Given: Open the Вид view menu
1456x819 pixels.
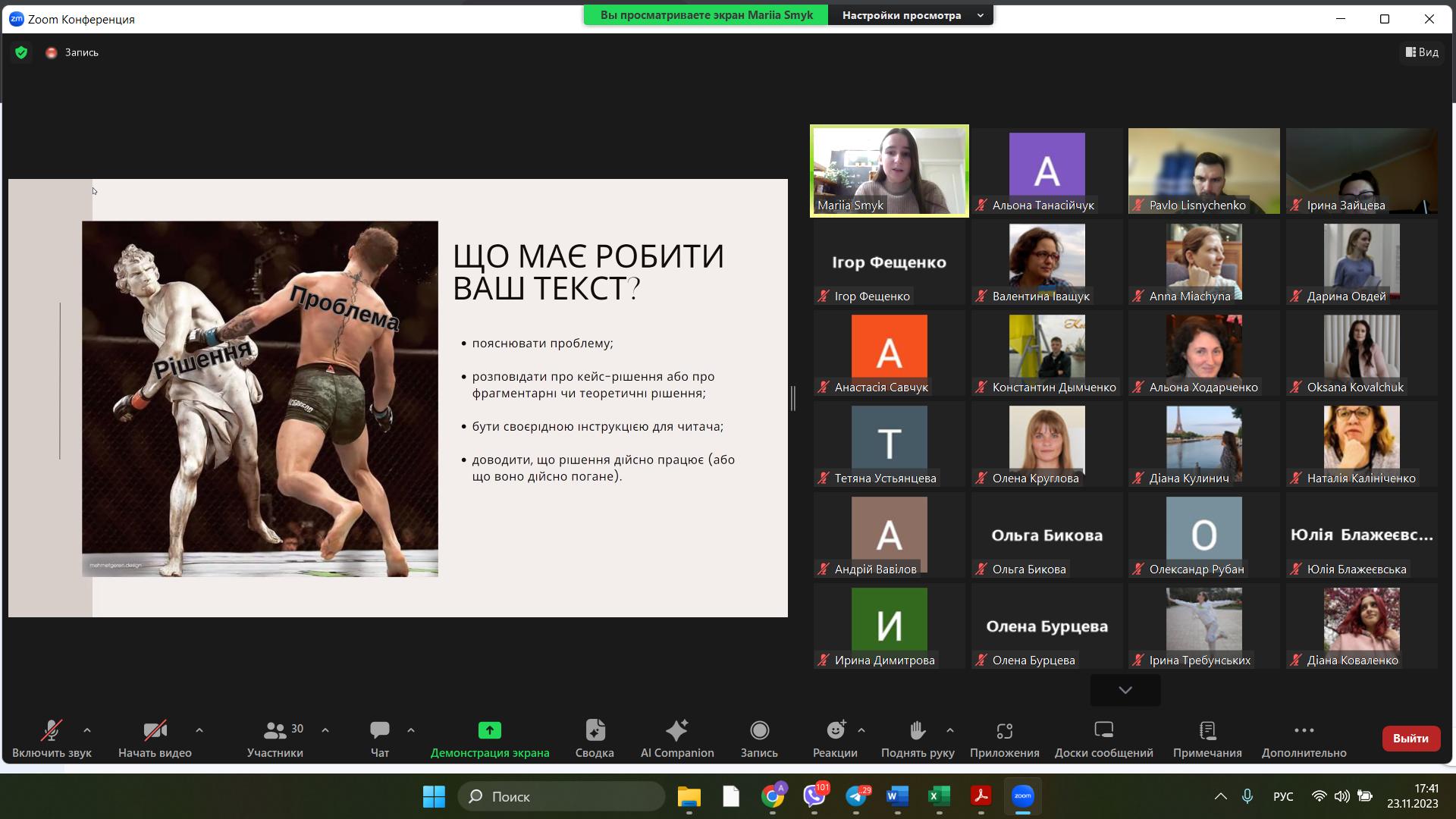Looking at the screenshot, I should (1422, 52).
